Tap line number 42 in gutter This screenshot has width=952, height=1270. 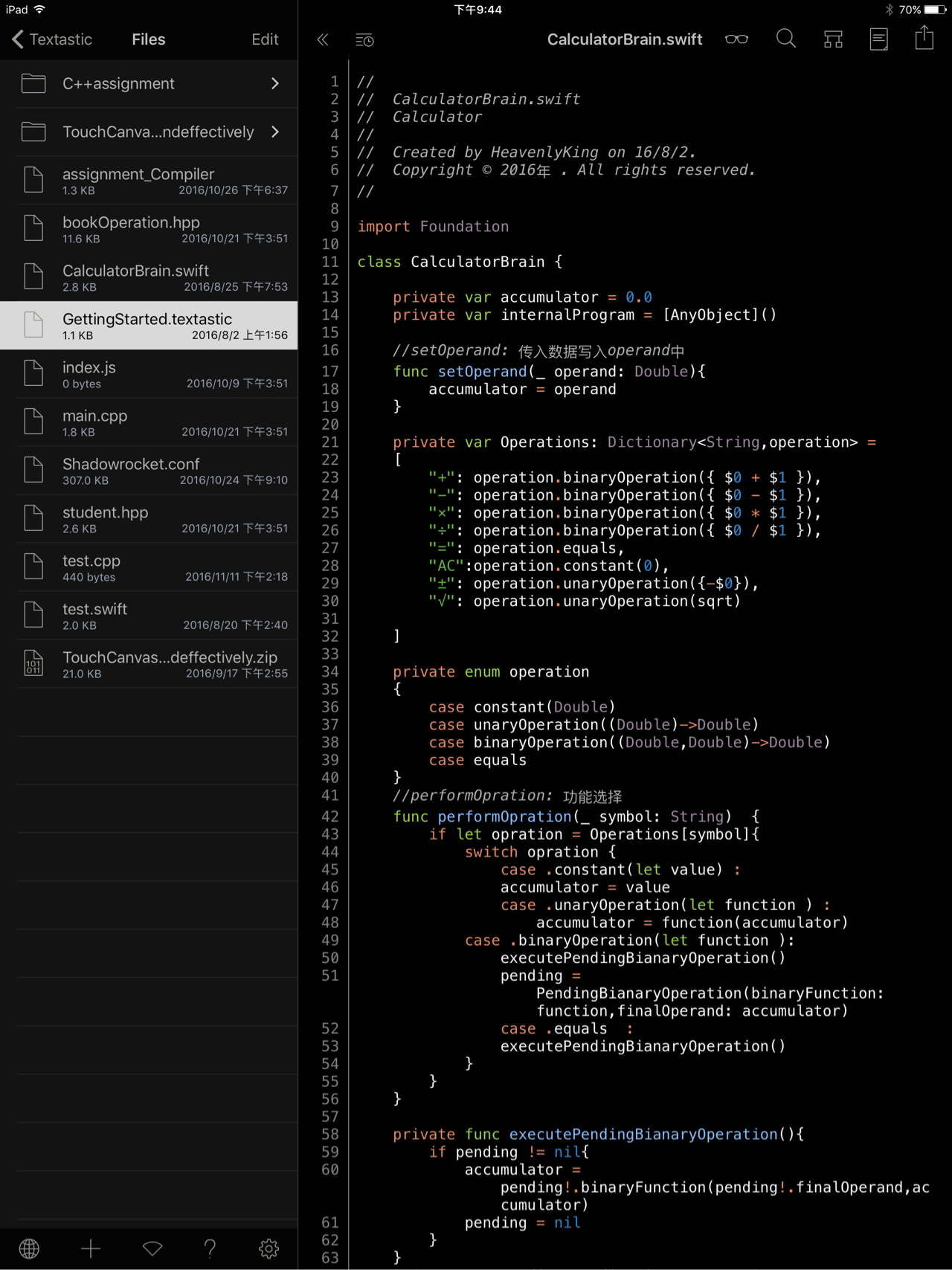(330, 816)
